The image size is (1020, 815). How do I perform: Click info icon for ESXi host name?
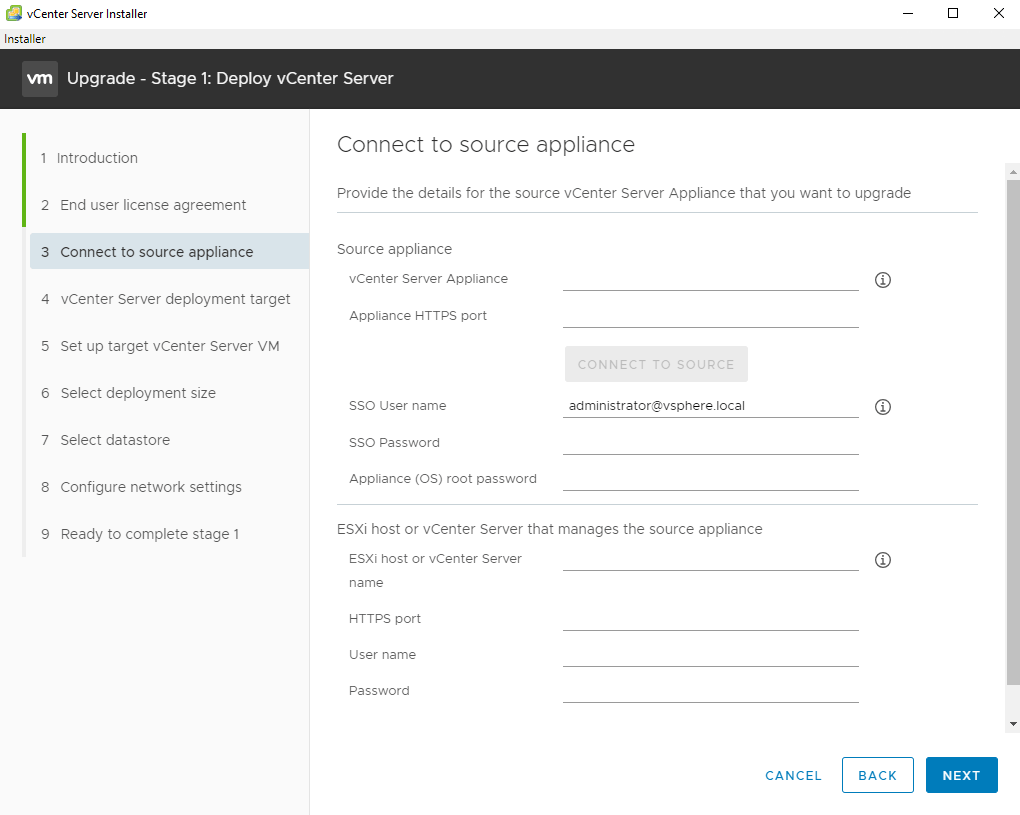click(x=882, y=560)
